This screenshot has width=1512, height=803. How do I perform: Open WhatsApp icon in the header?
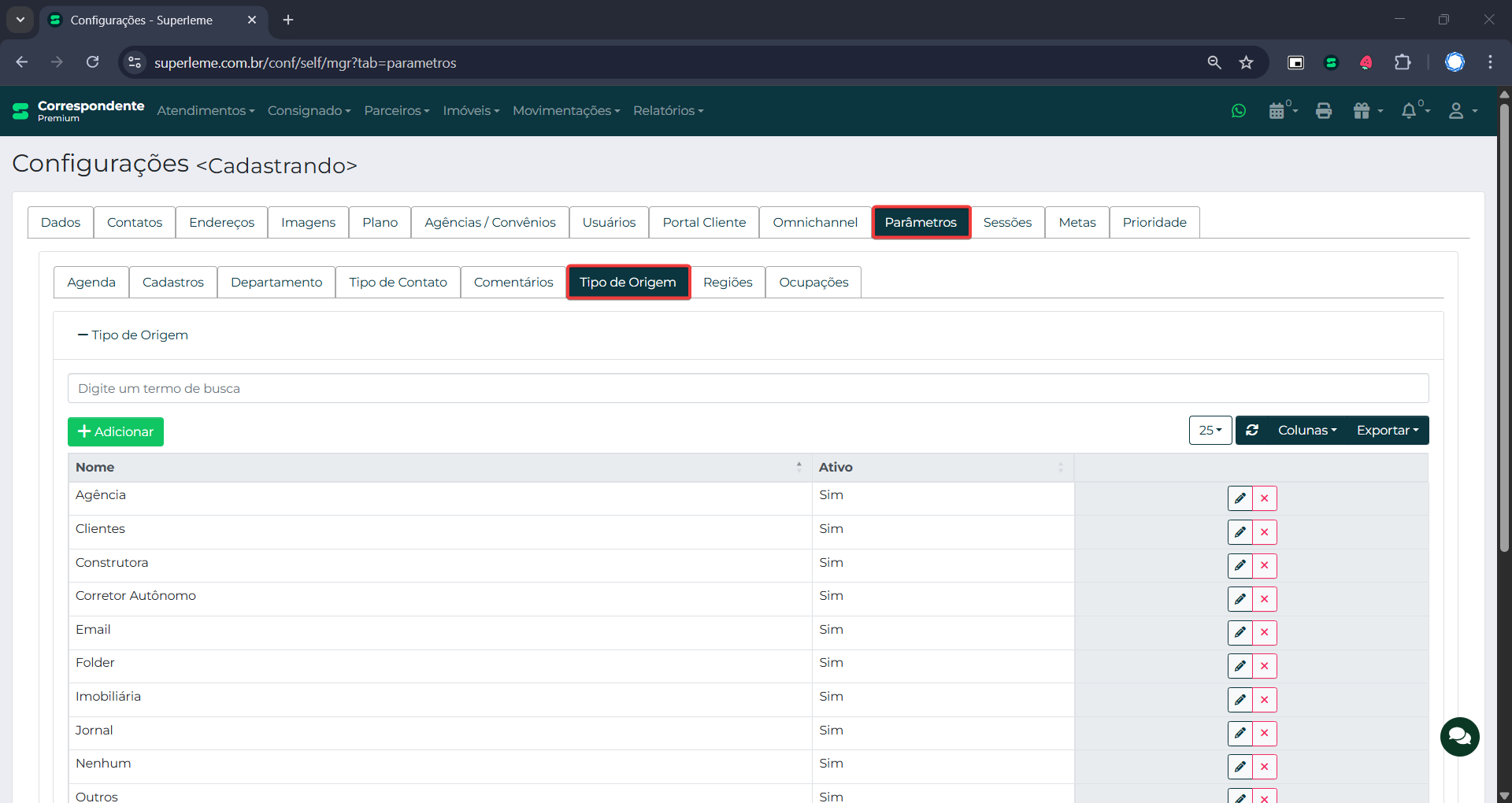tap(1239, 111)
